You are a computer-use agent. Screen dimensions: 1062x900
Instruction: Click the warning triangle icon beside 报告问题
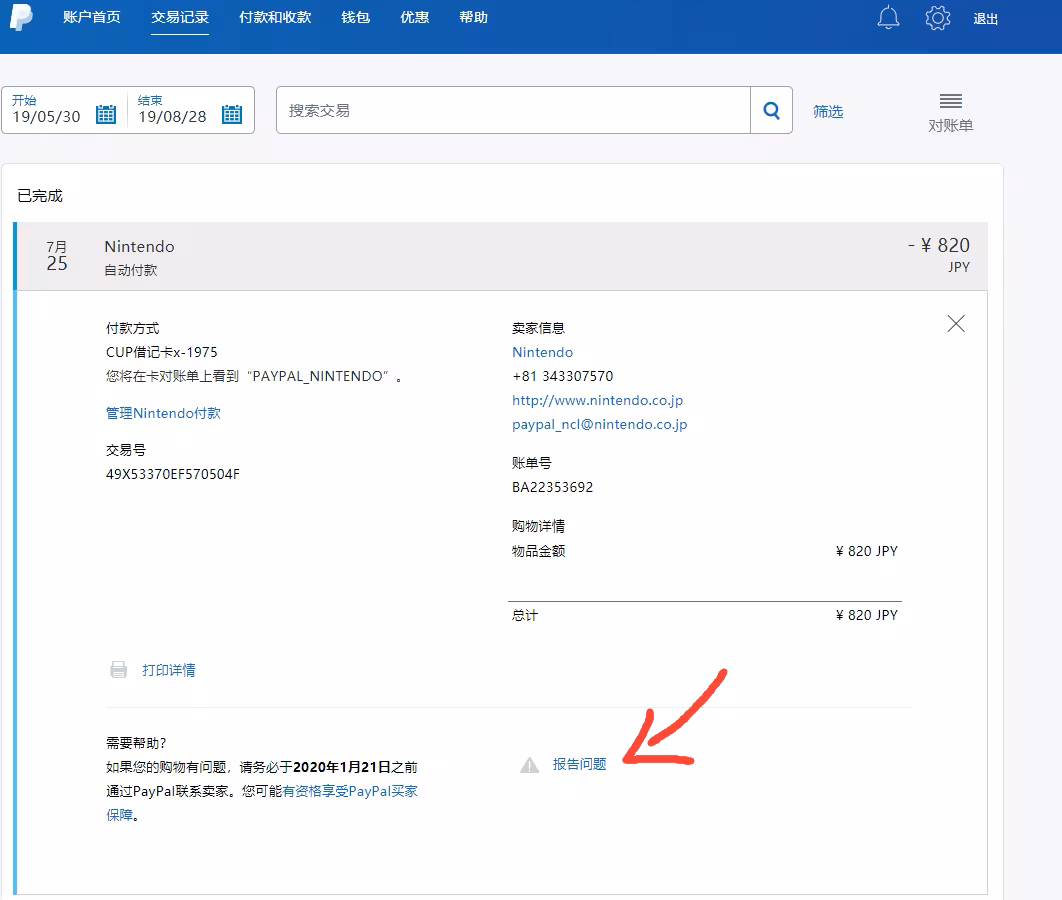[x=529, y=765]
